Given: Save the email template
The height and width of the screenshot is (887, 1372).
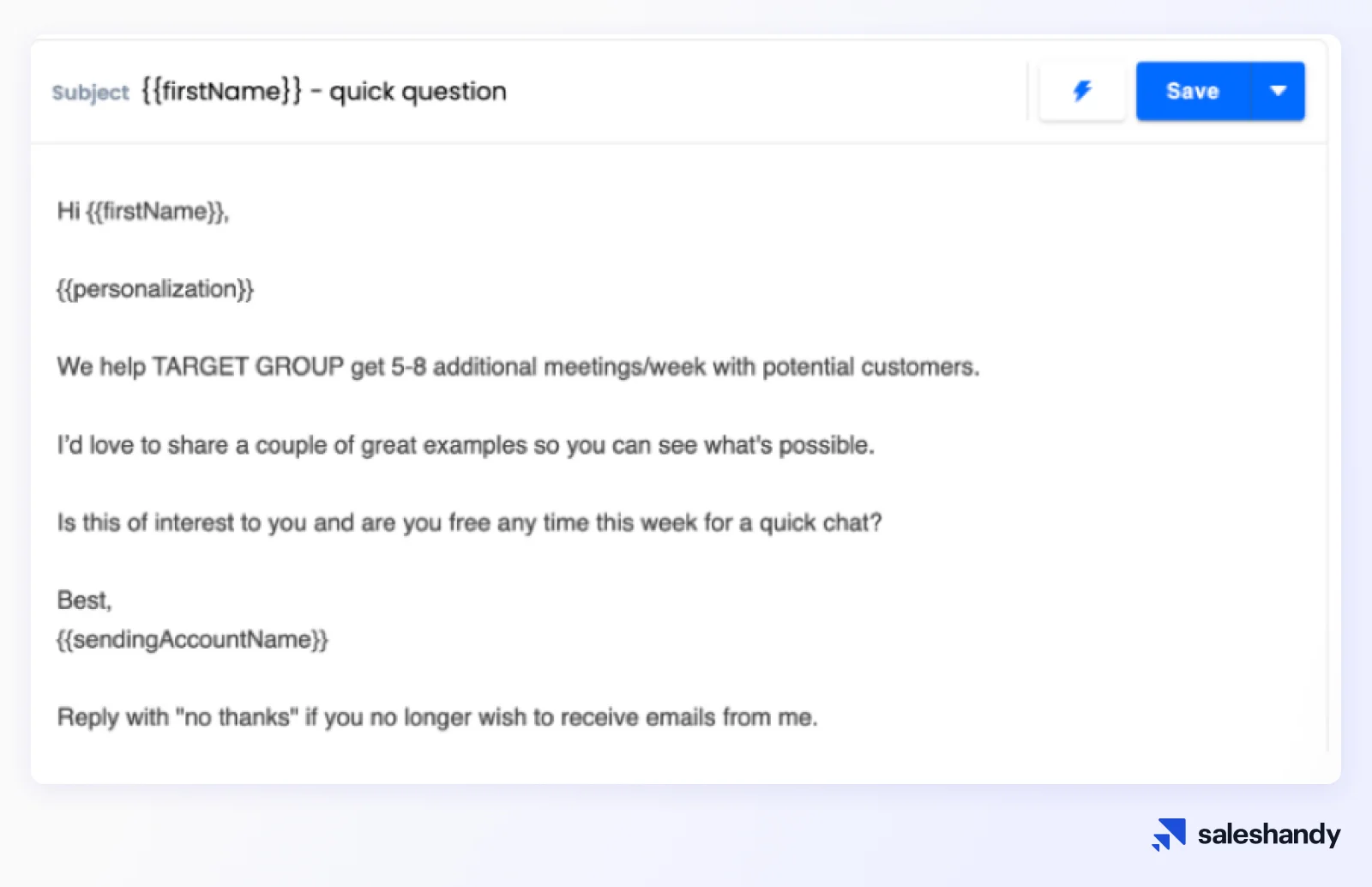Looking at the screenshot, I should click(1192, 90).
